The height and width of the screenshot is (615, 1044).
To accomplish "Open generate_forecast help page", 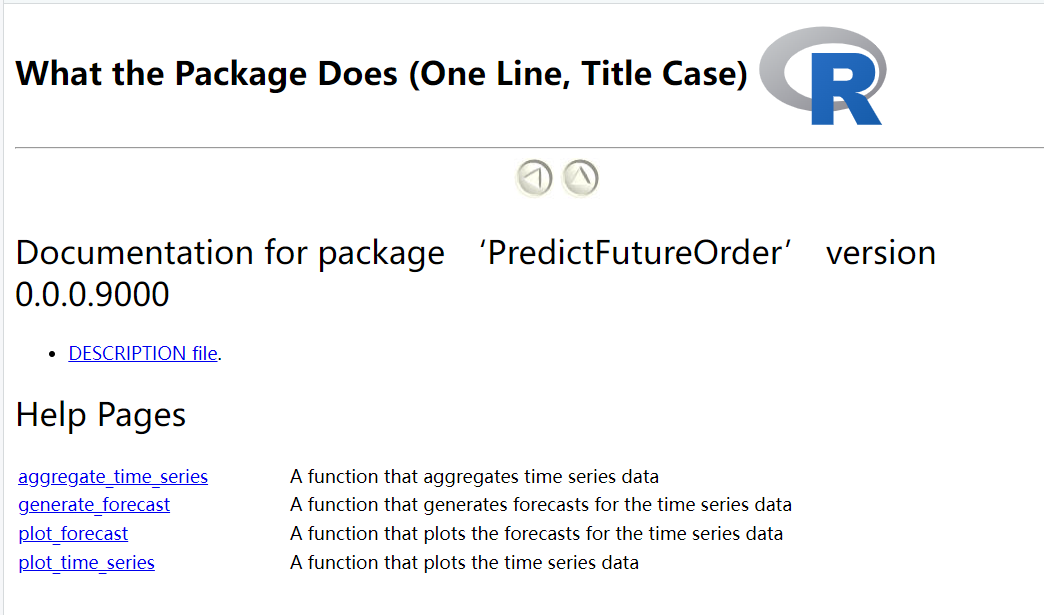I will [x=94, y=505].
